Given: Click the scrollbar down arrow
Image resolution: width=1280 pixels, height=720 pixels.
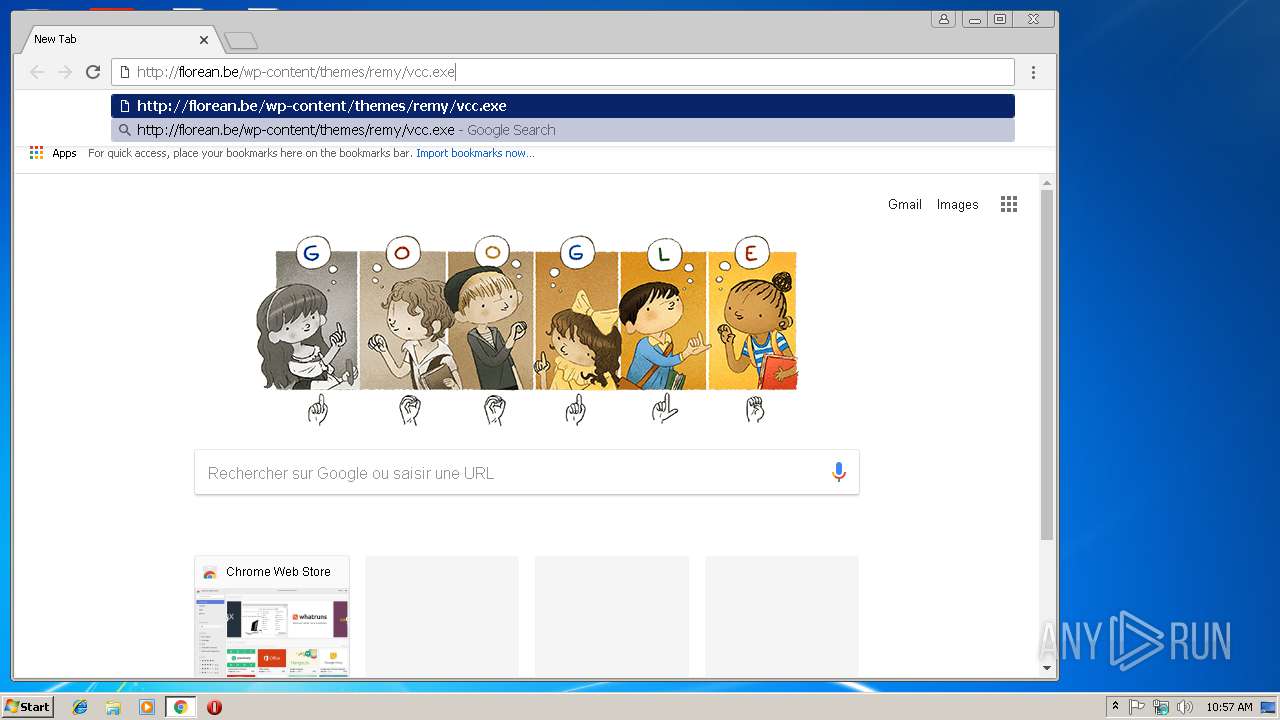Looking at the screenshot, I should click(1047, 668).
